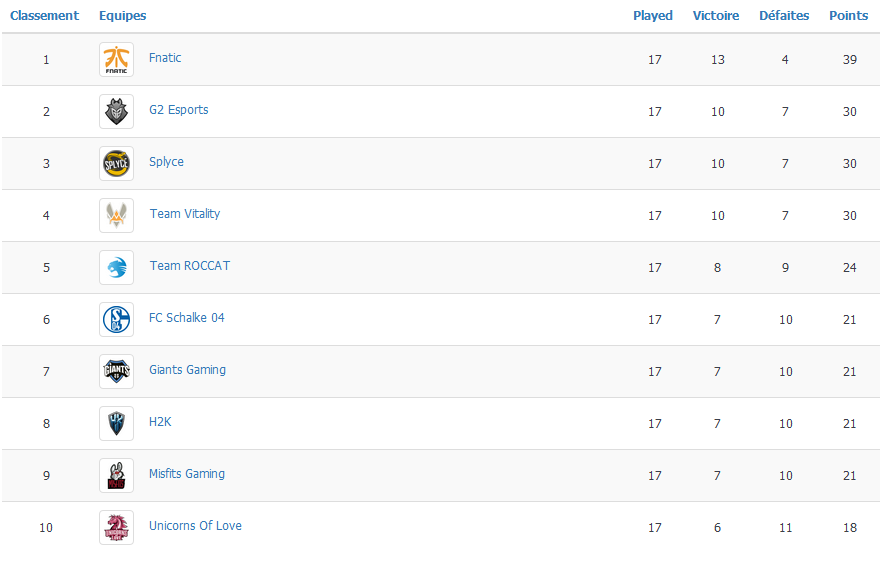Select the FC Schalke 04 logo

point(116,320)
